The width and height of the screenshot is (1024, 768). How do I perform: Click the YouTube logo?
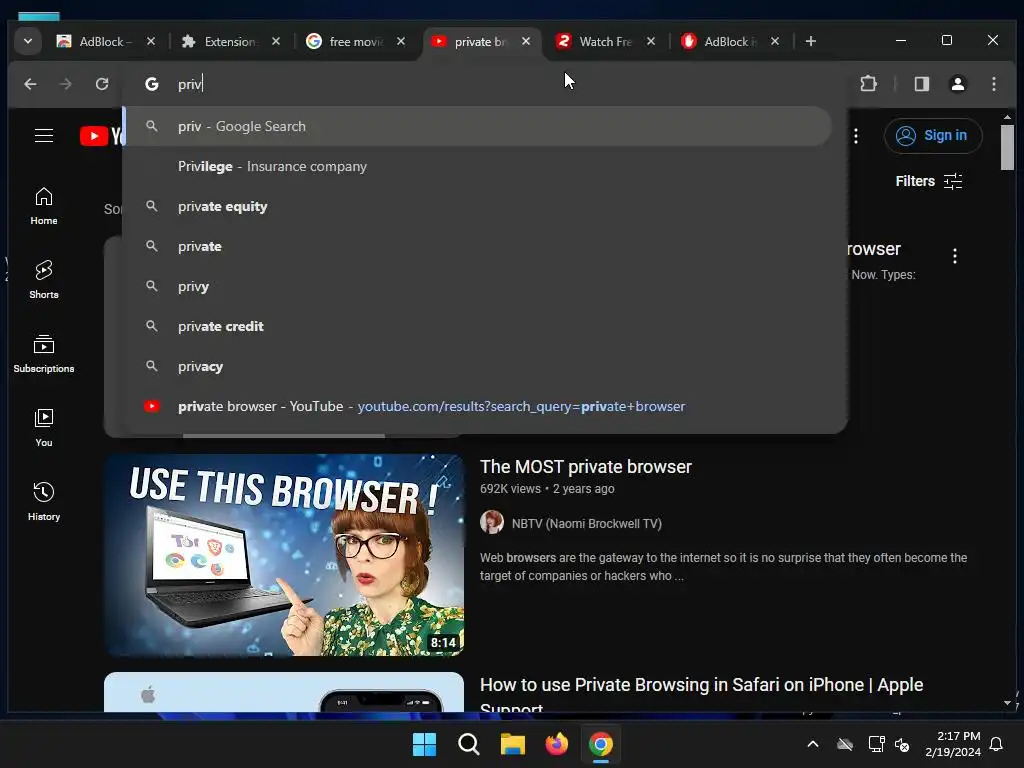coord(101,136)
